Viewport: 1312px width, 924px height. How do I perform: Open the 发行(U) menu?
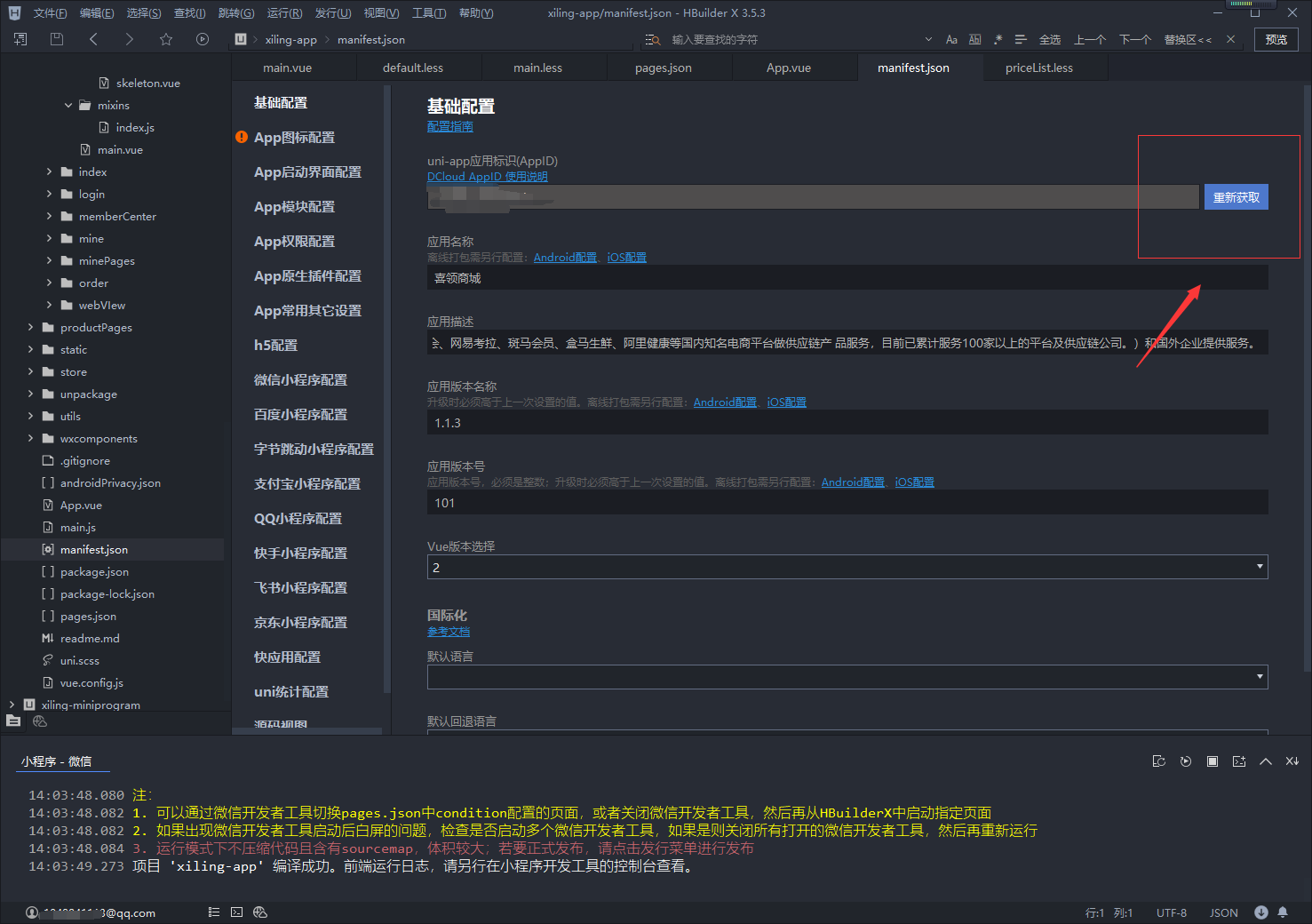click(x=333, y=13)
